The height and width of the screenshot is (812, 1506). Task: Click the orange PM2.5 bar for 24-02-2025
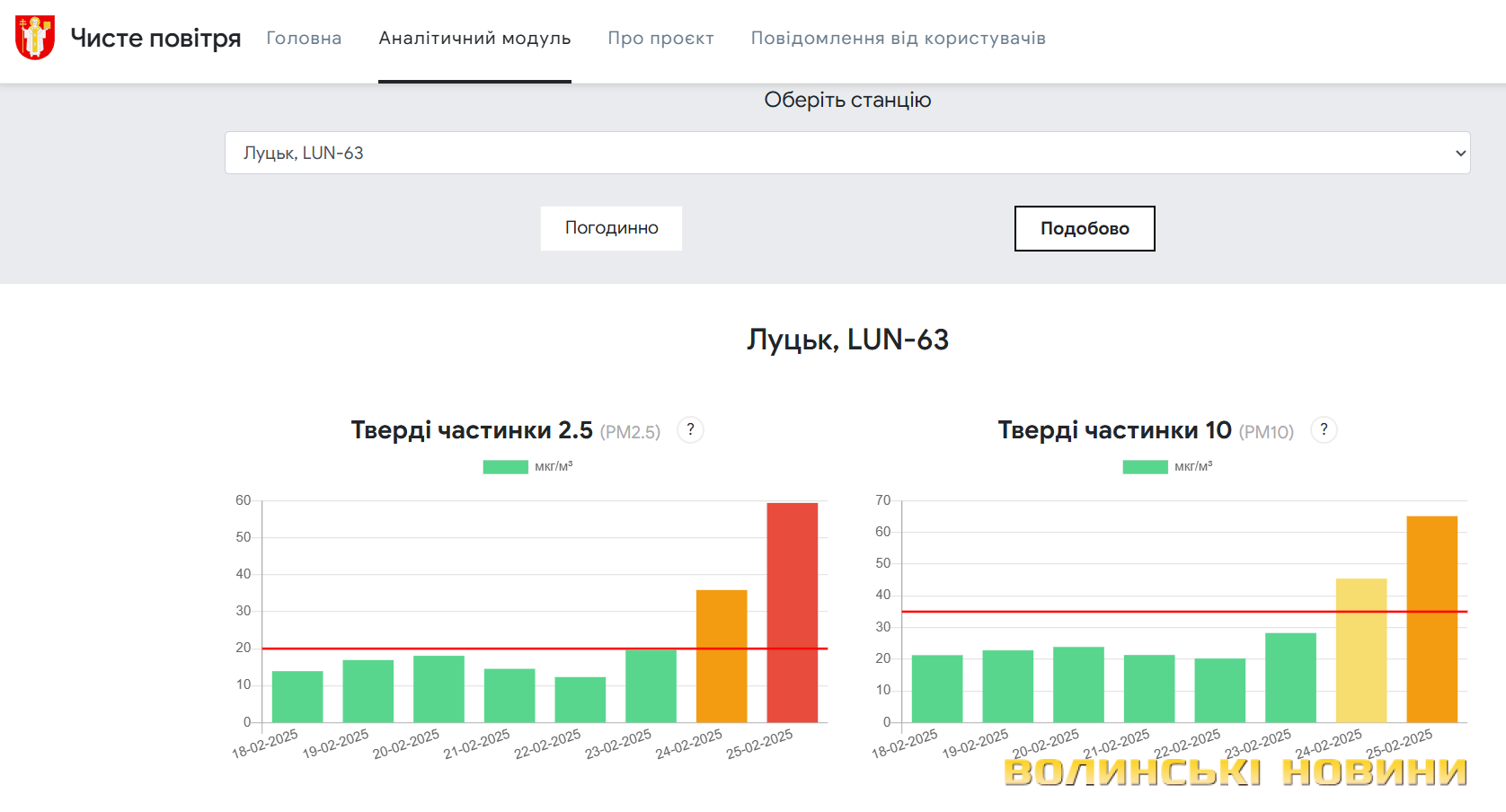(x=722, y=656)
